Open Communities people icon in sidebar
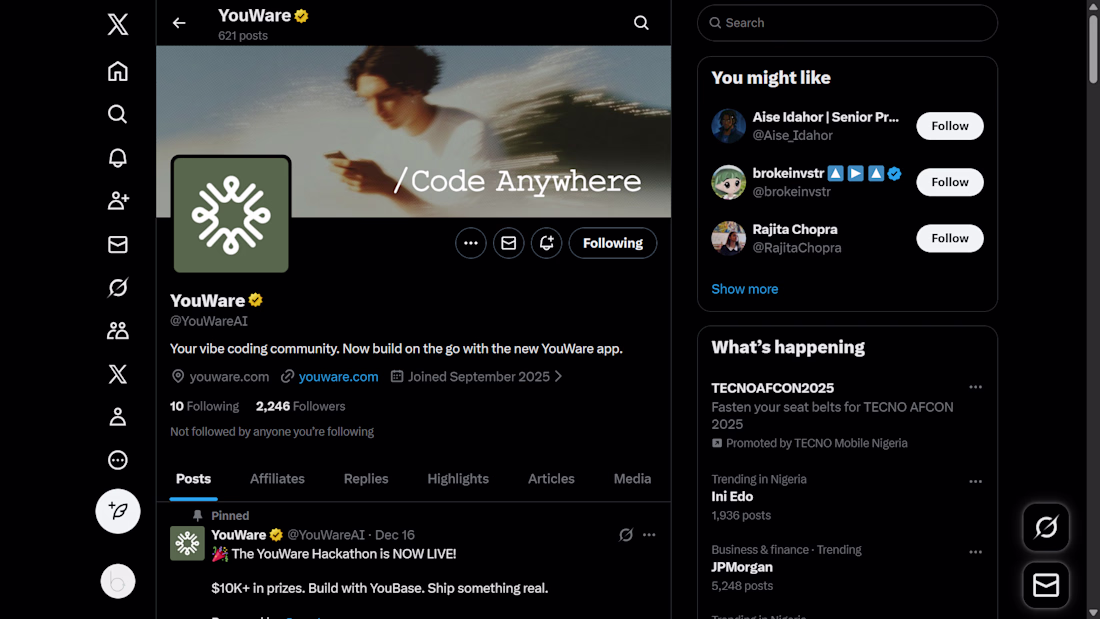Screen dimensions: 1100x619 coord(118,330)
